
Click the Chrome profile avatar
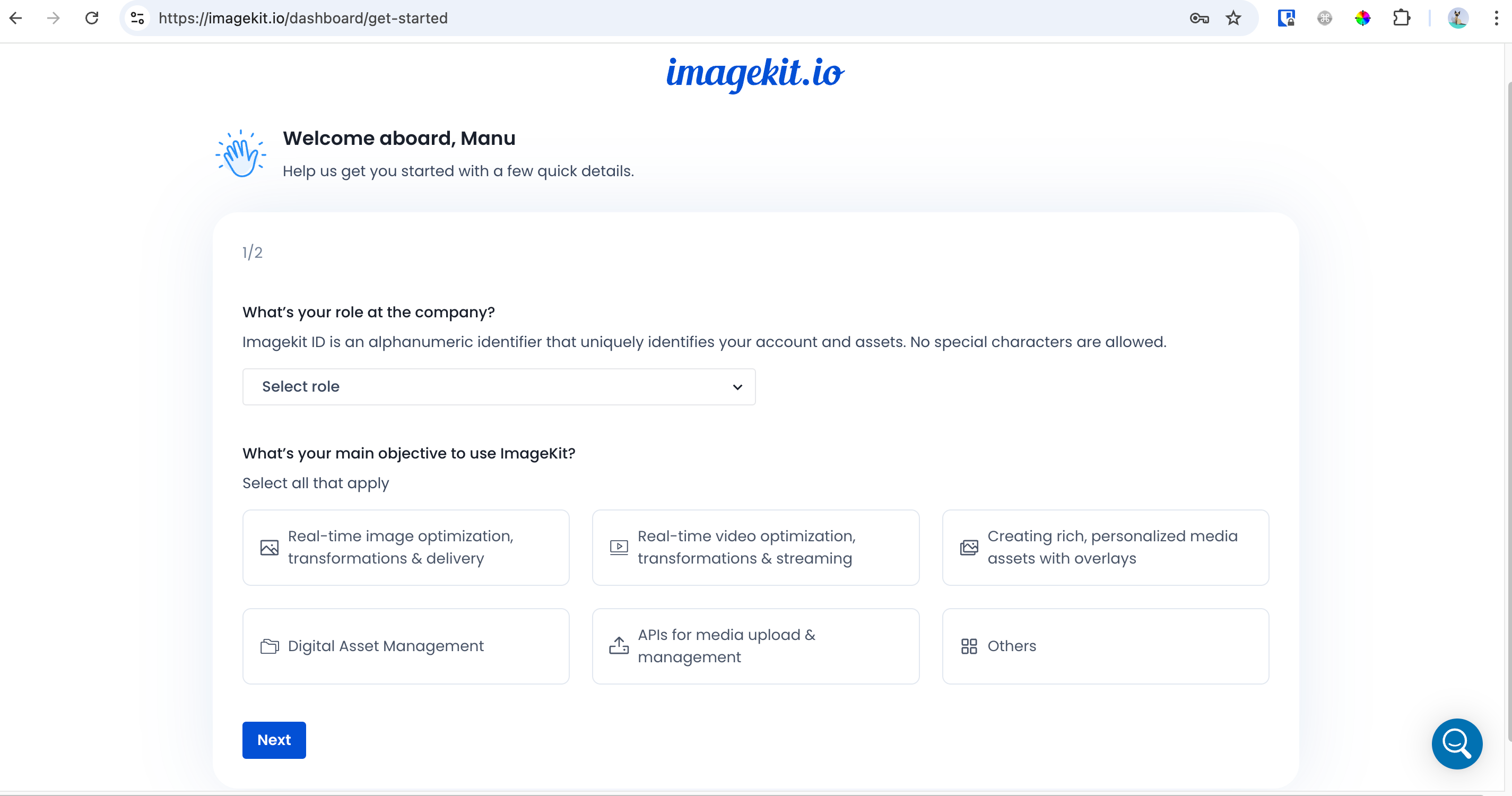(x=1457, y=18)
